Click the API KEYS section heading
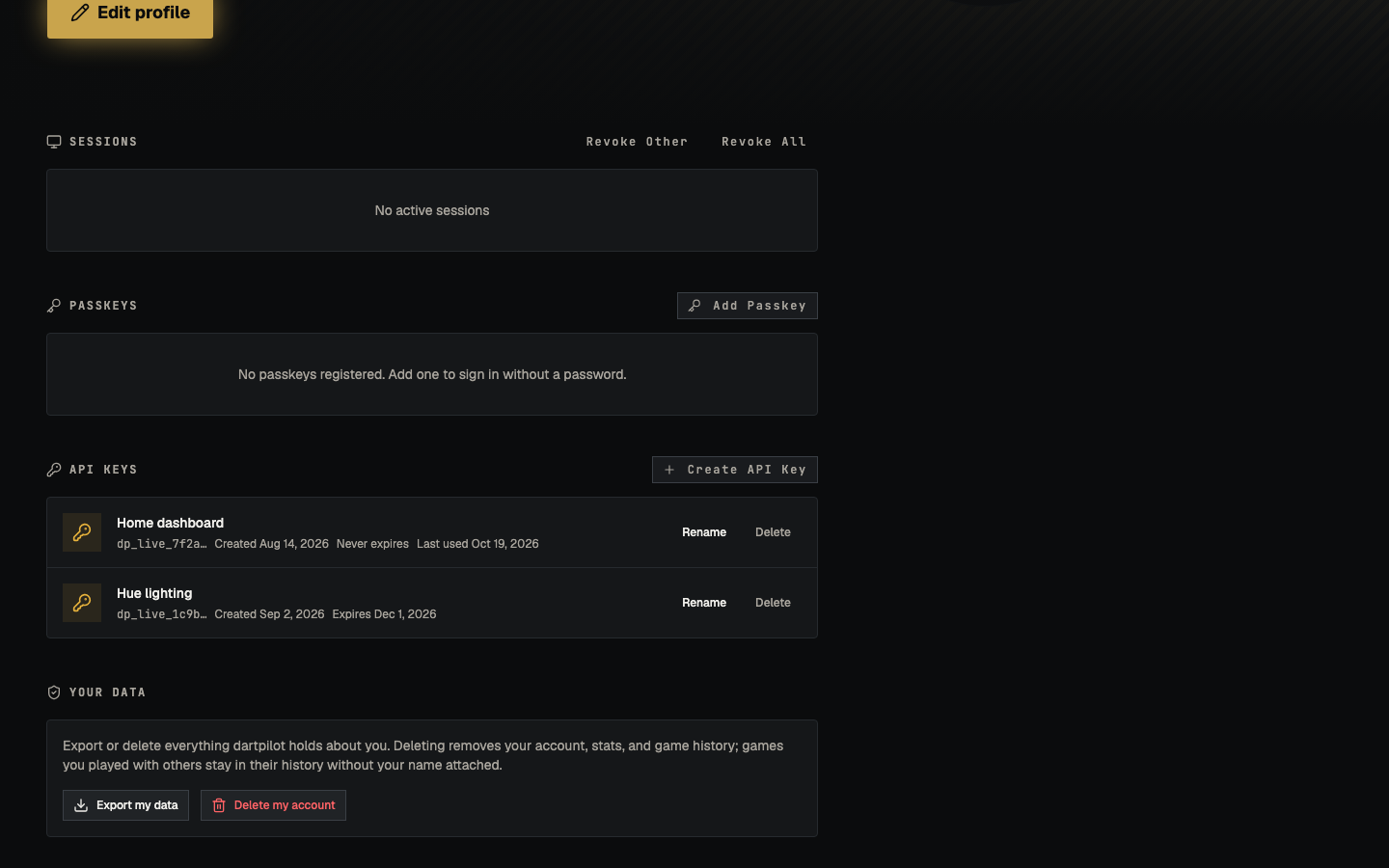 point(103,470)
